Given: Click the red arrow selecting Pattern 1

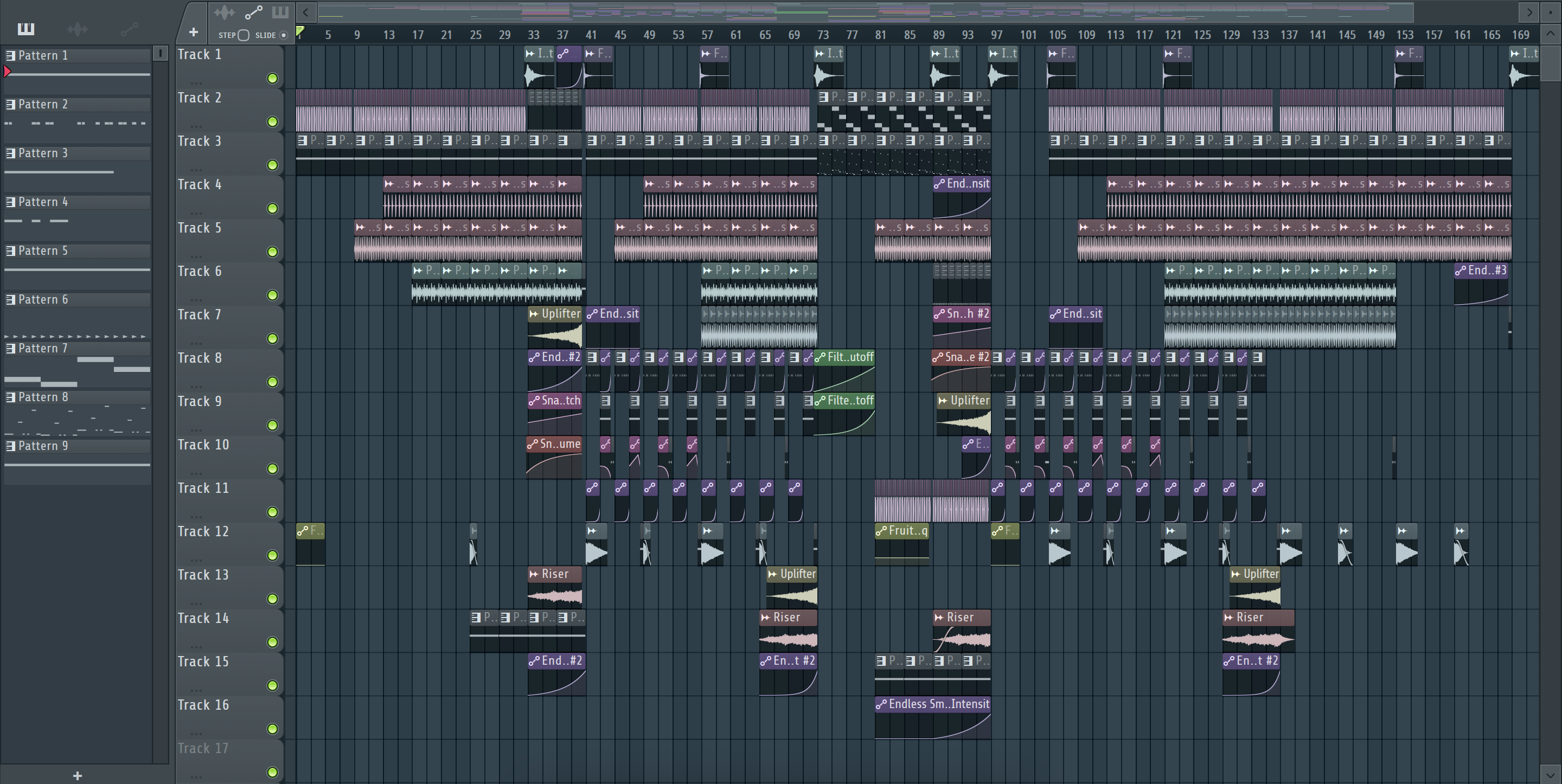Looking at the screenshot, I should [7, 72].
